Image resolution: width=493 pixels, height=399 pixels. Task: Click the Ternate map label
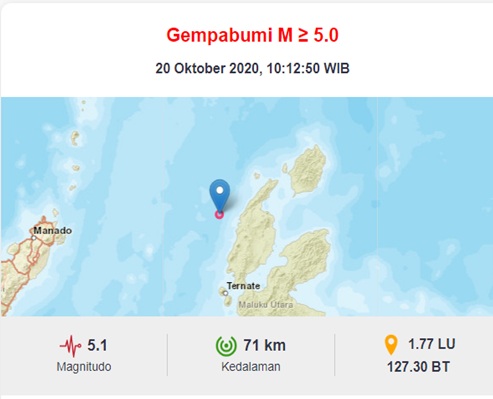(243, 286)
